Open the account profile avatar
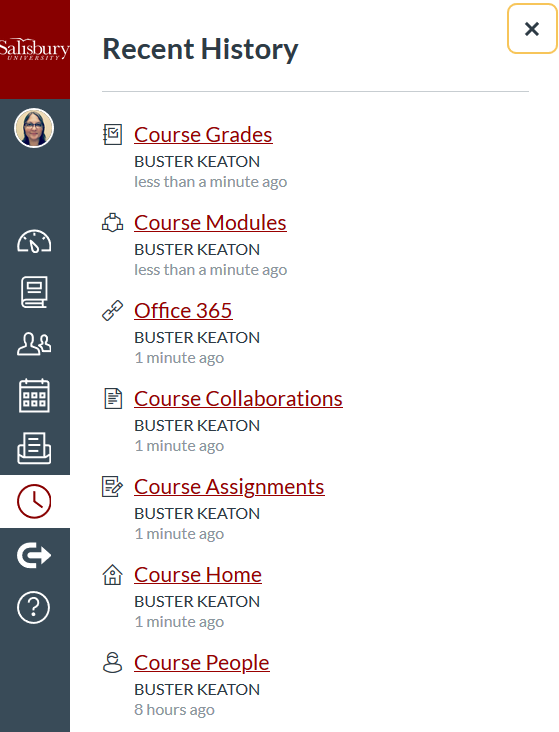Screen dimensions: 559x732 click(x=34, y=128)
